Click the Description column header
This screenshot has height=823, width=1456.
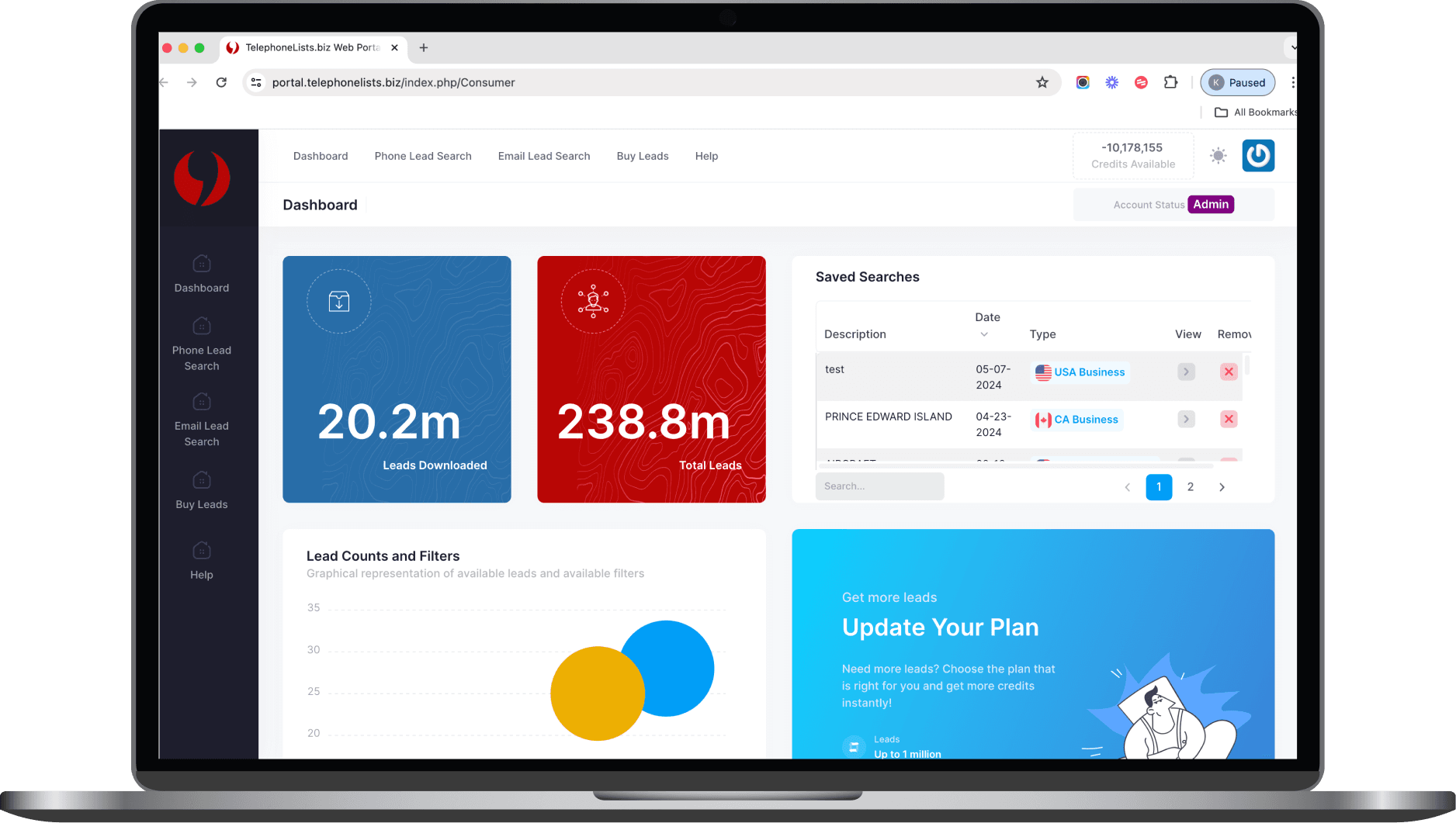pos(855,334)
